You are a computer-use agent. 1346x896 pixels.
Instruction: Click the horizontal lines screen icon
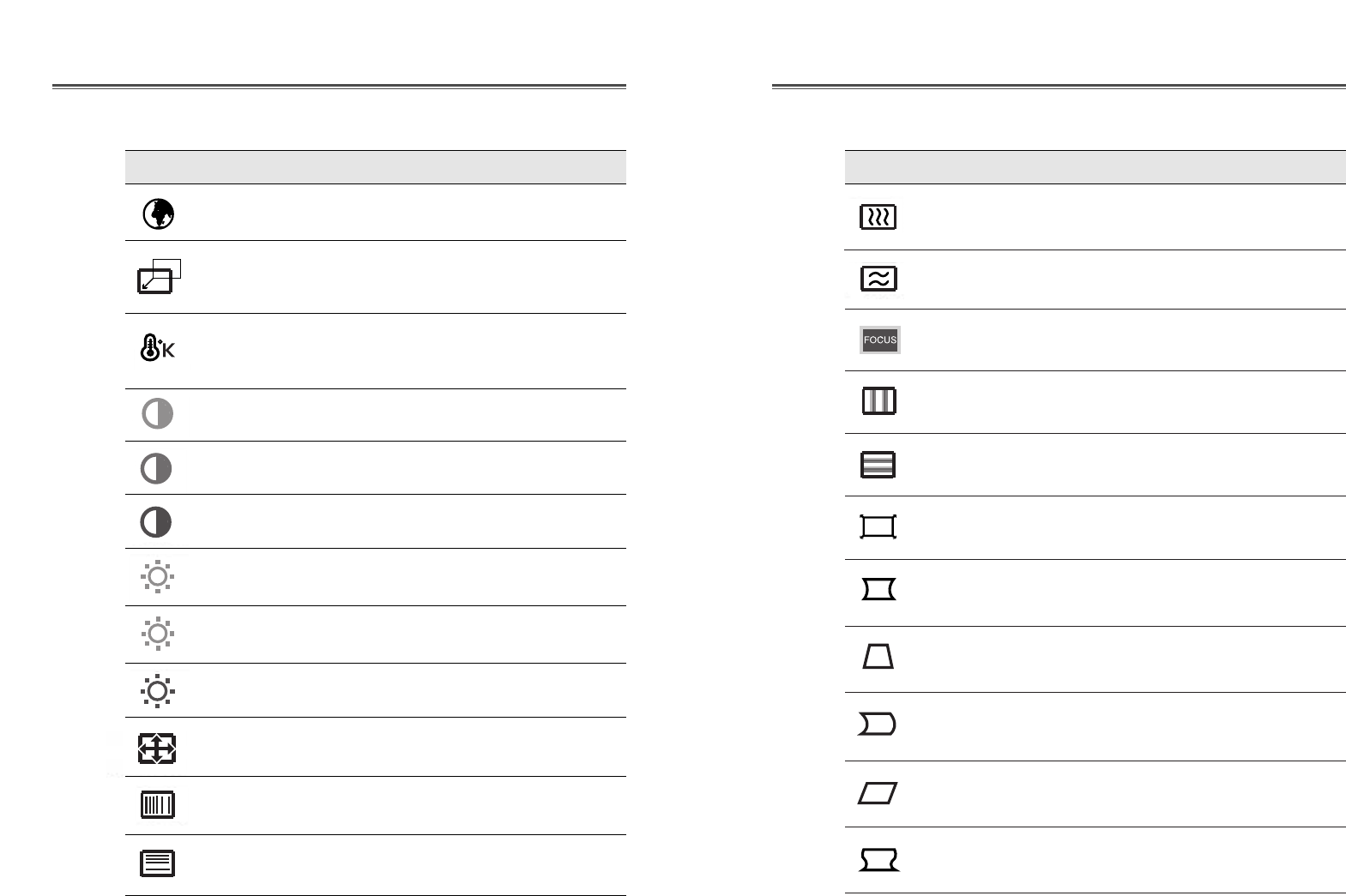pos(158,863)
